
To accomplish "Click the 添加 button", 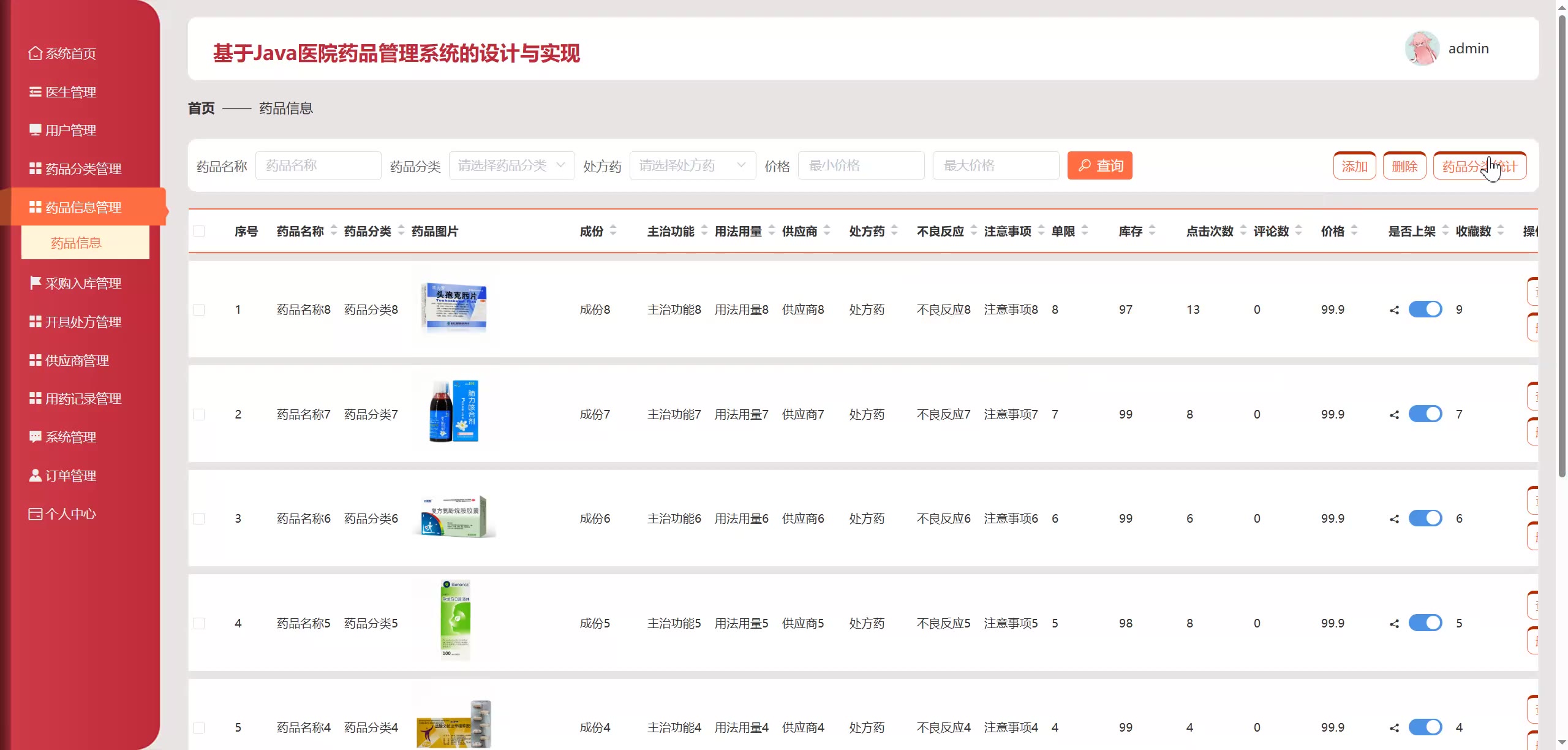I will pyautogui.click(x=1354, y=166).
